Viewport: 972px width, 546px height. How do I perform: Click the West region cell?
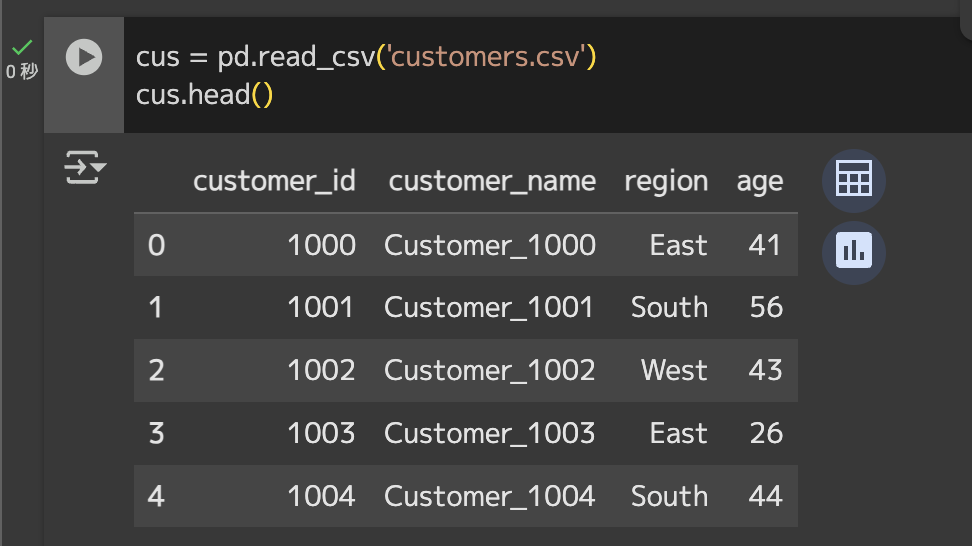(x=674, y=371)
